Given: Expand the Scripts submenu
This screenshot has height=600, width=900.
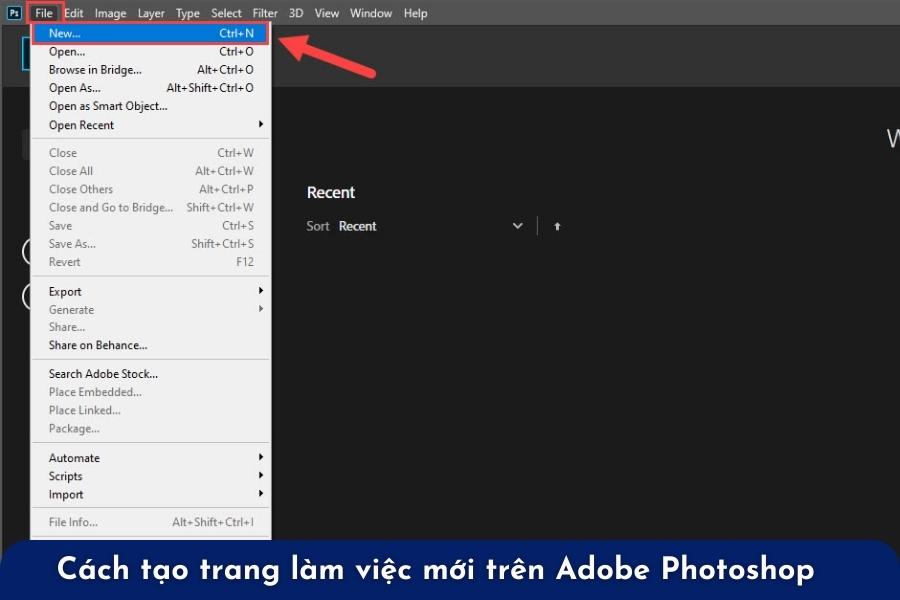Looking at the screenshot, I should coord(65,476).
